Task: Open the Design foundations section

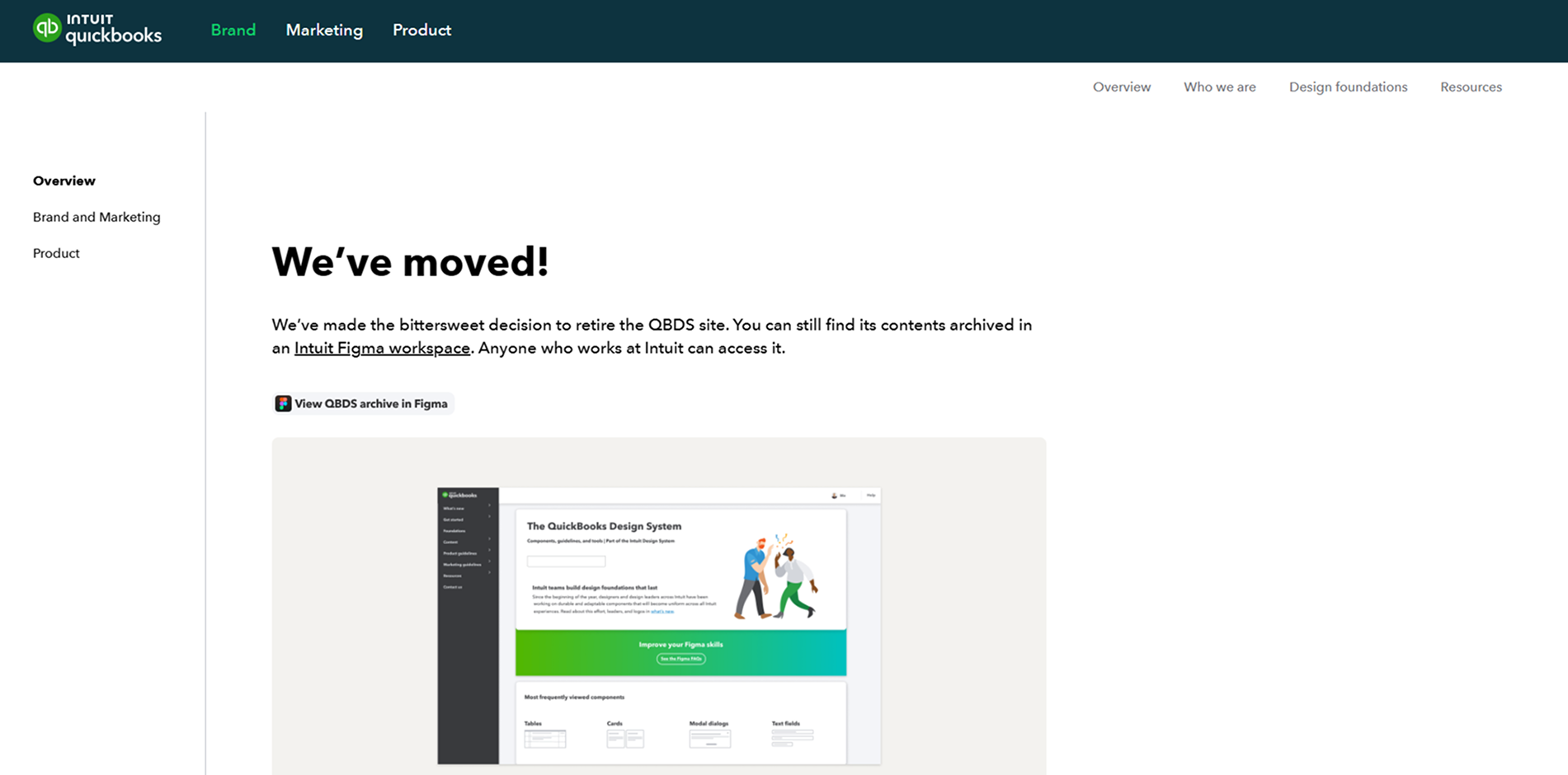Action: tap(1348, 87)
